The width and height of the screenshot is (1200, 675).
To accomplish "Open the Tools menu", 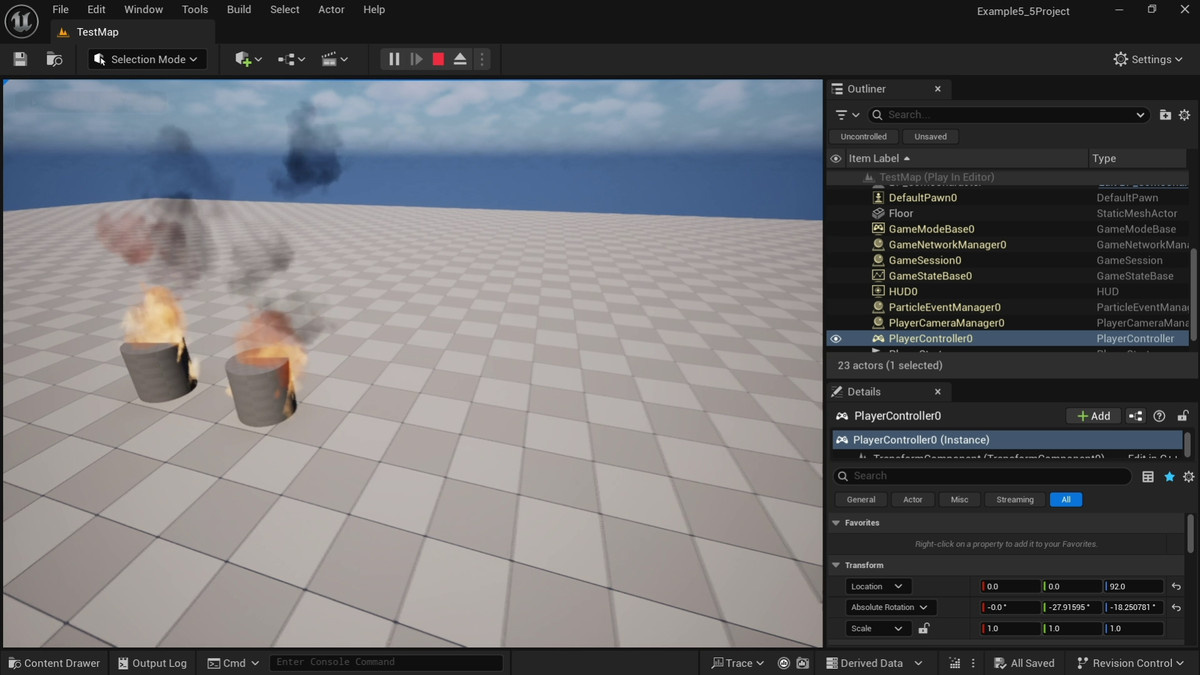I will point(195,9).
